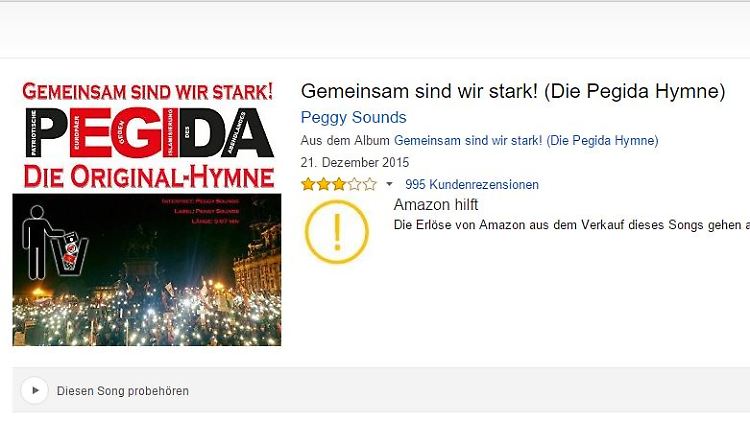
Task: Click the "Amazon hilft" heading
Action: coord(435,205)
